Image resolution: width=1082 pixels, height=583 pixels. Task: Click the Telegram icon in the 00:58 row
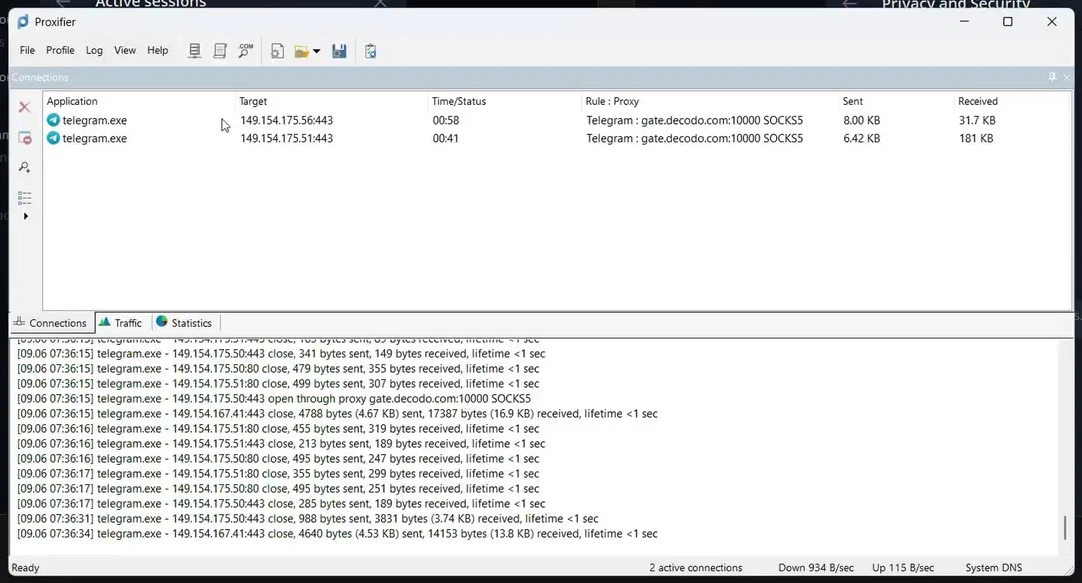coord(53,120)
